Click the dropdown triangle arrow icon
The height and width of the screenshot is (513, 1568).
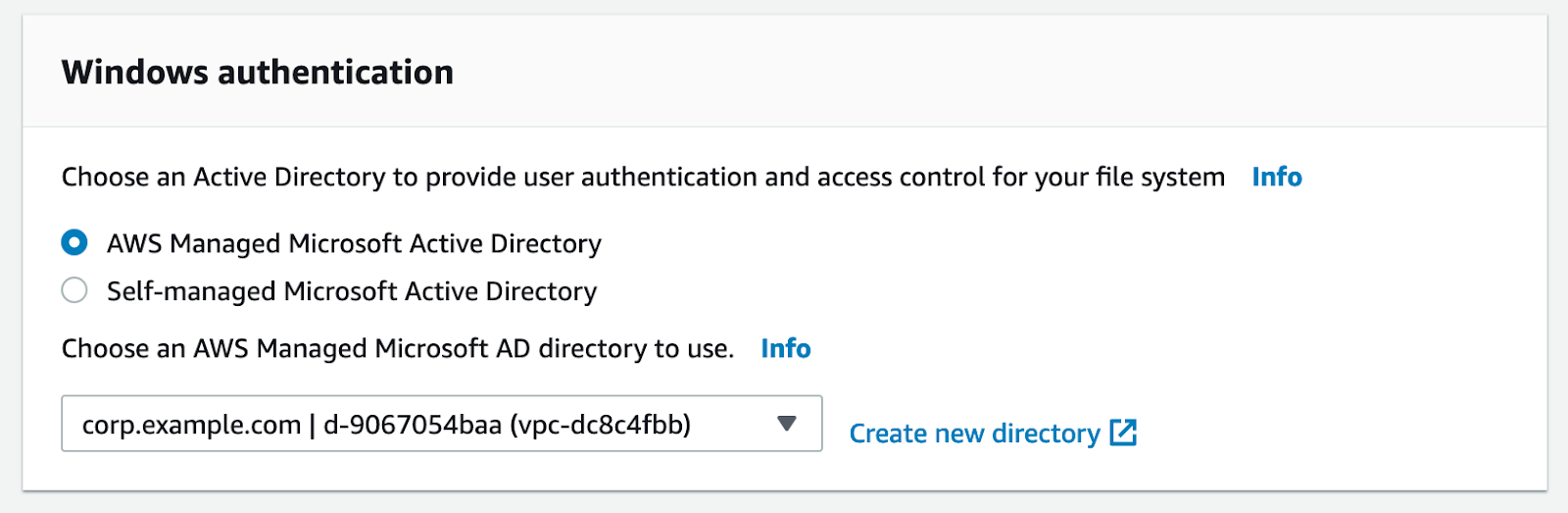coord(786,424)
